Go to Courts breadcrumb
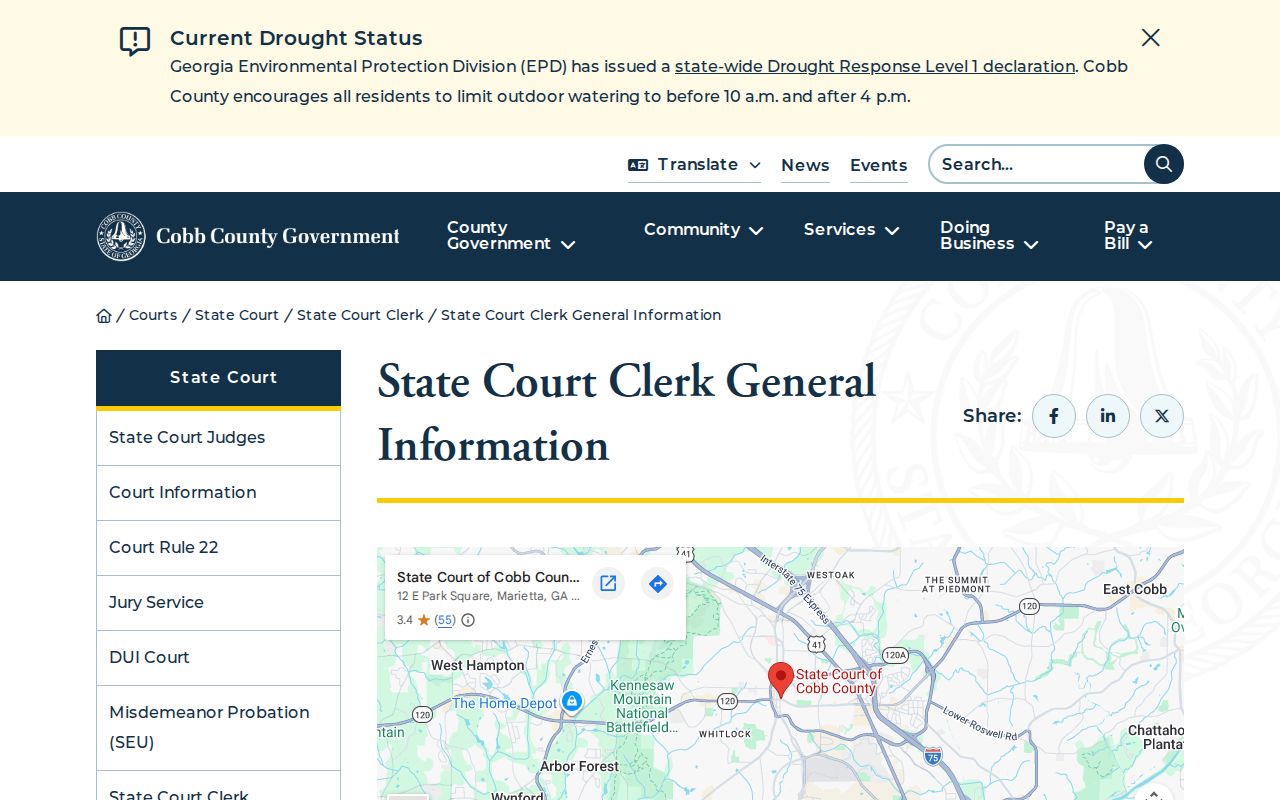 pos(153,315)
